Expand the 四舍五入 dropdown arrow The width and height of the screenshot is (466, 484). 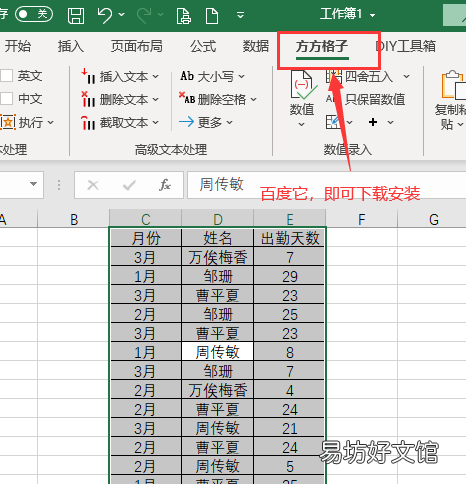[406, 77]
